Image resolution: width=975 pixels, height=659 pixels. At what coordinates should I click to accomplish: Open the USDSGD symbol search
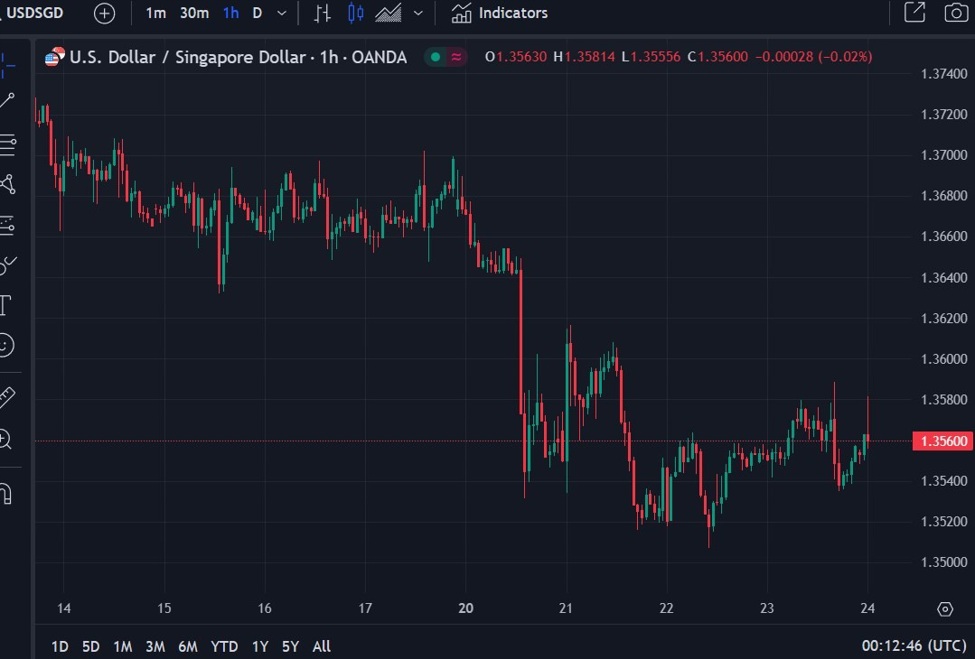click(35, 13)
